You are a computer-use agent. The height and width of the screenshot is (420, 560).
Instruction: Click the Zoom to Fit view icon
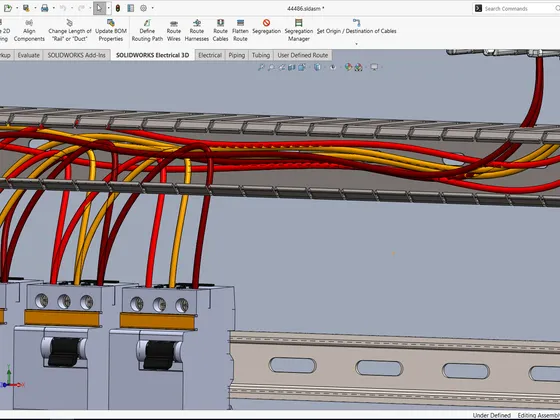(x=261, y=67)
